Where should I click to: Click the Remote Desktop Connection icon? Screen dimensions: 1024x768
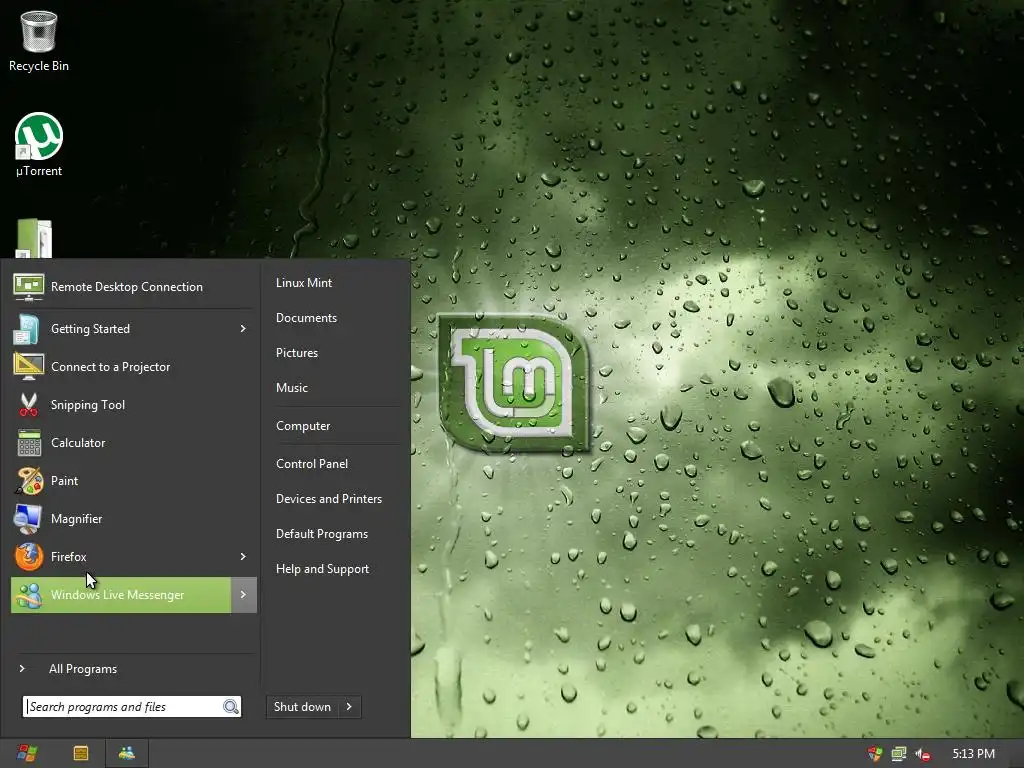coord(29,287)
